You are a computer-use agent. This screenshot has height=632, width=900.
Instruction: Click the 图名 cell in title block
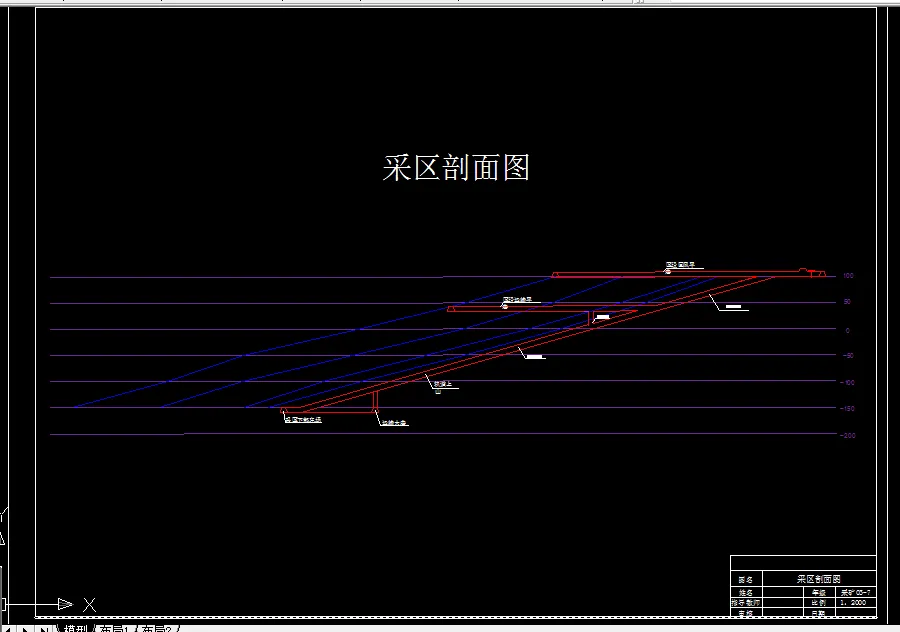pos(746,580)
